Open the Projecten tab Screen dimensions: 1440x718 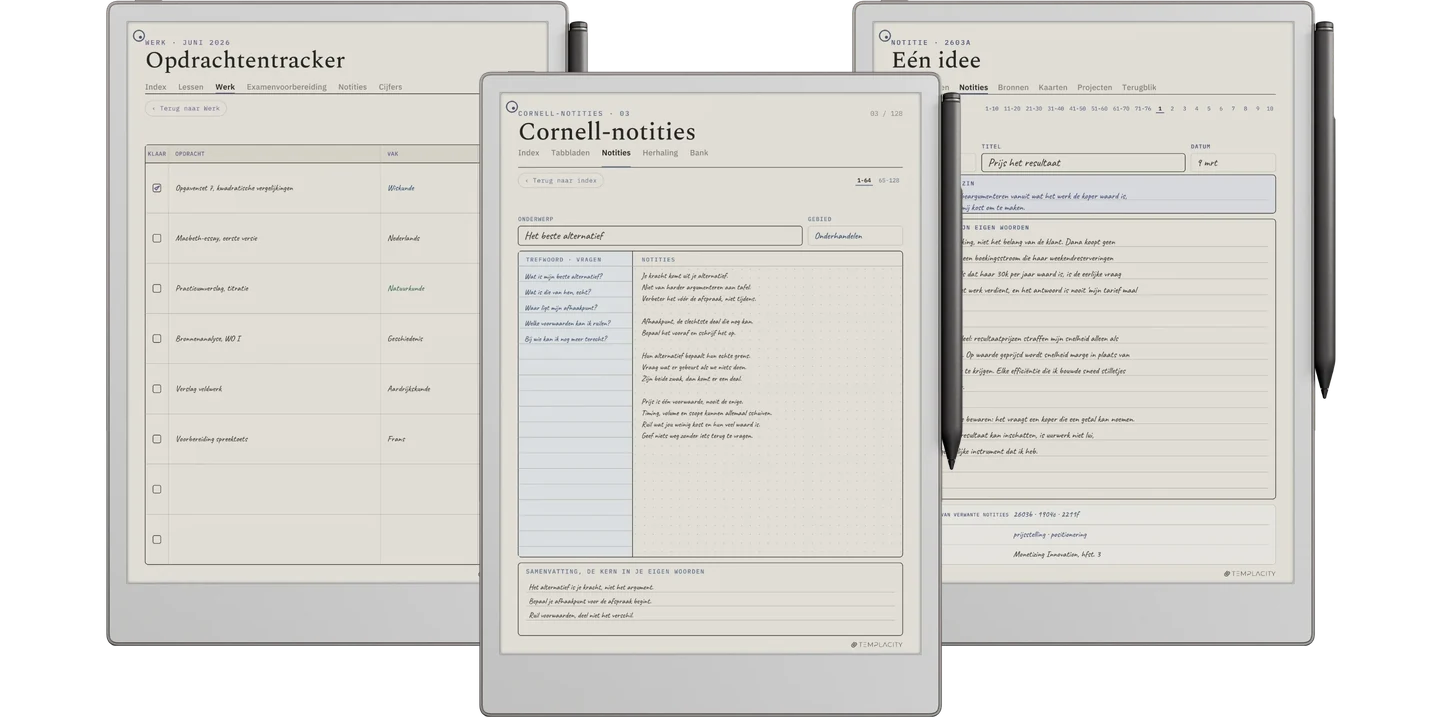coord(1095,88)
